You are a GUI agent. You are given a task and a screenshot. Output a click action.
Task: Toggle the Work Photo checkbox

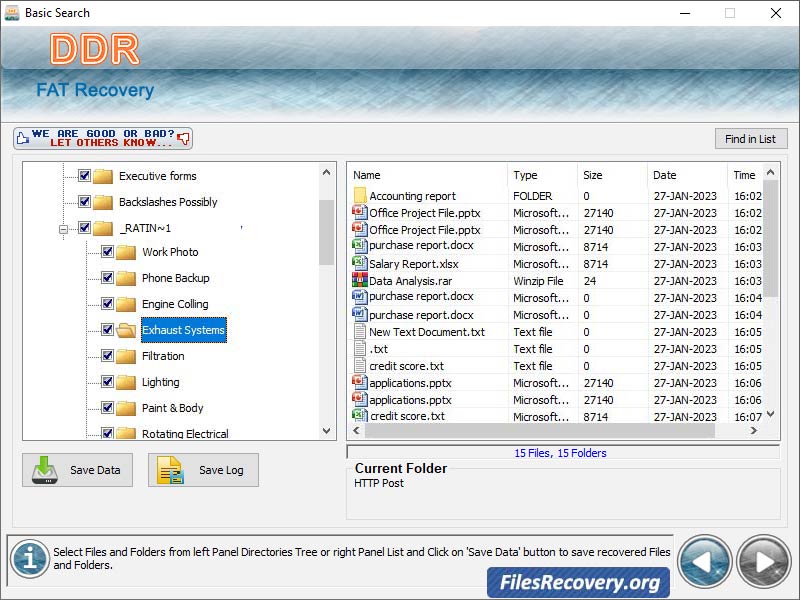click(107, 252)
